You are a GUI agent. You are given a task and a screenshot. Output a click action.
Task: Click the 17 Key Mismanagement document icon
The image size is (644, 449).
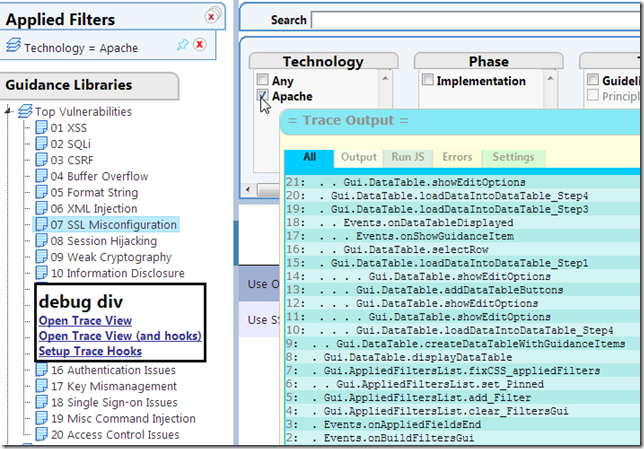pos(41,386)
